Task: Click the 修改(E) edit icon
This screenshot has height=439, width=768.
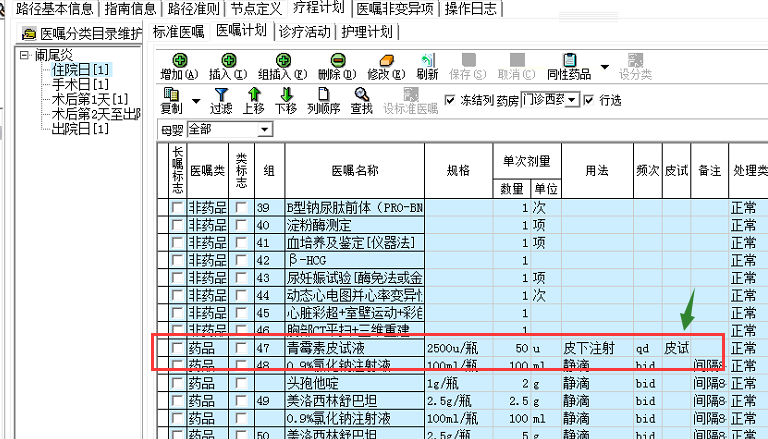Action: point(386,60)
